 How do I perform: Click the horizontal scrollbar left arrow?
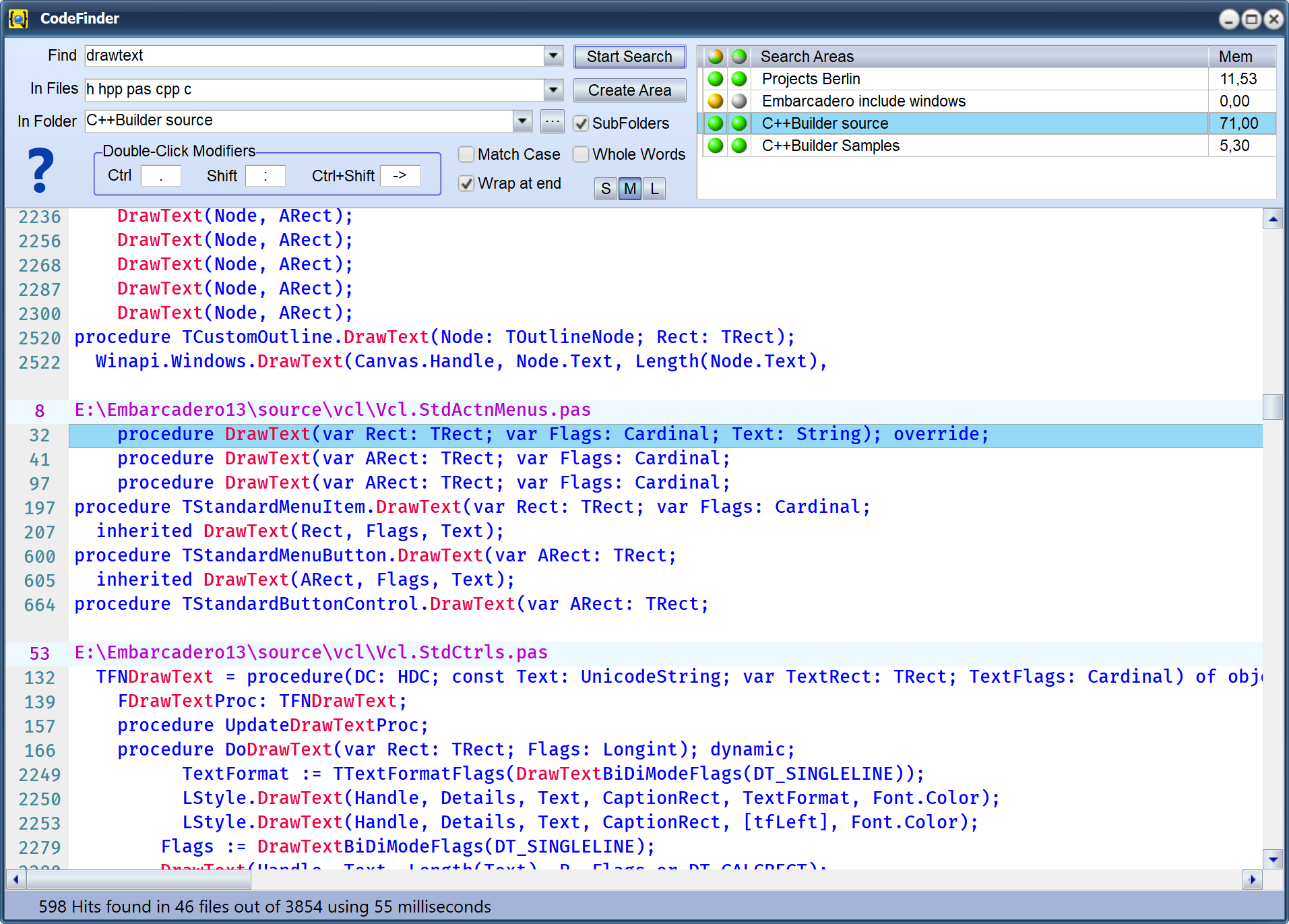[x=15, y=879]
